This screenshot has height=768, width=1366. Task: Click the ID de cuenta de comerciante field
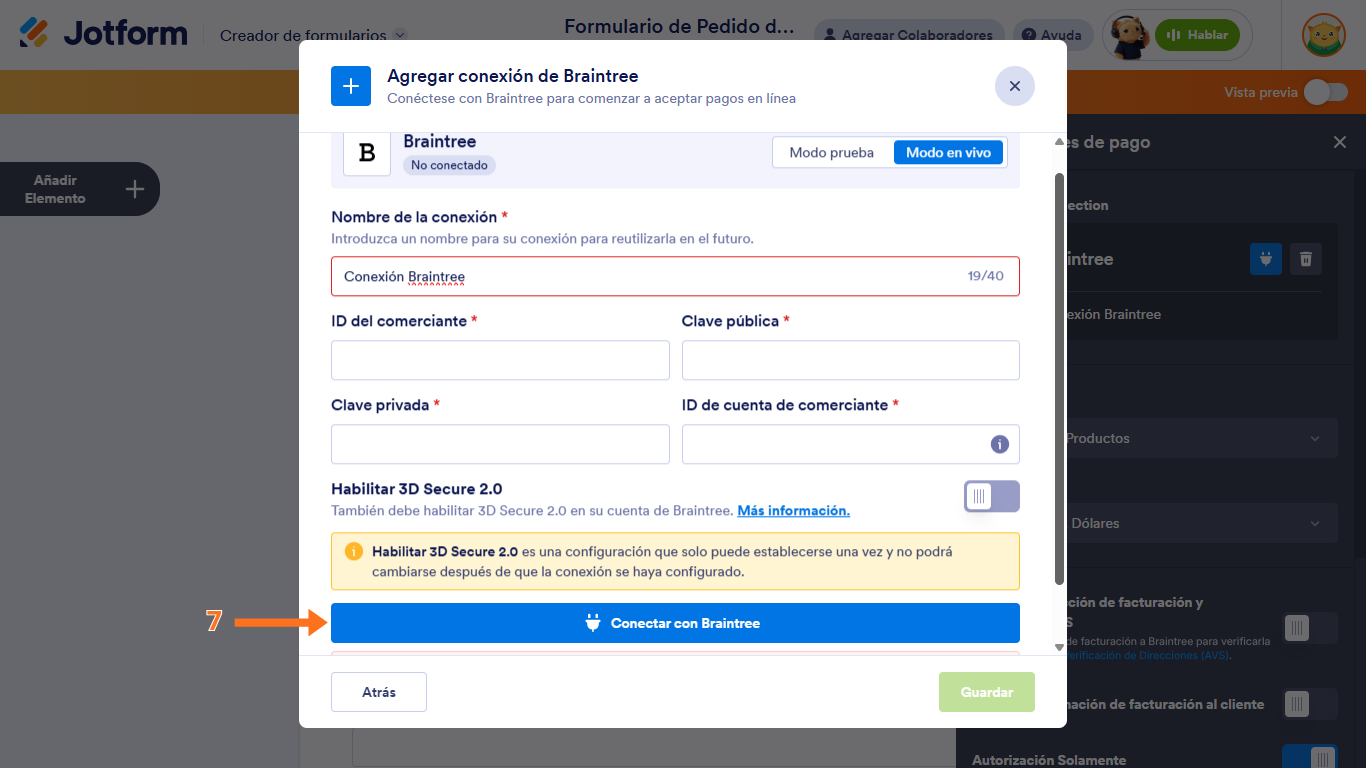tap(851, 444)
